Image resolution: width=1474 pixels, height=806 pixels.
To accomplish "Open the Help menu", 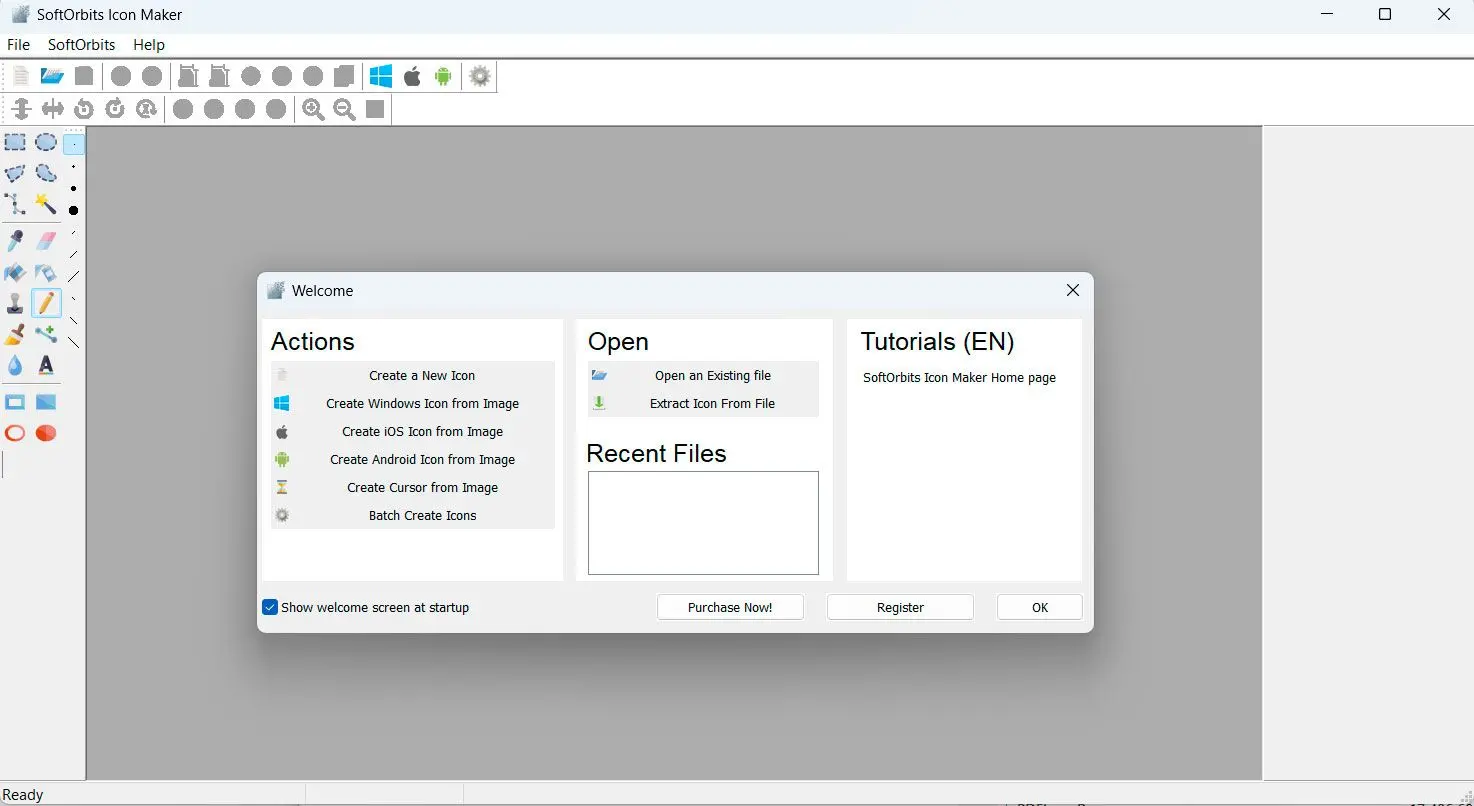I will 149,45.
